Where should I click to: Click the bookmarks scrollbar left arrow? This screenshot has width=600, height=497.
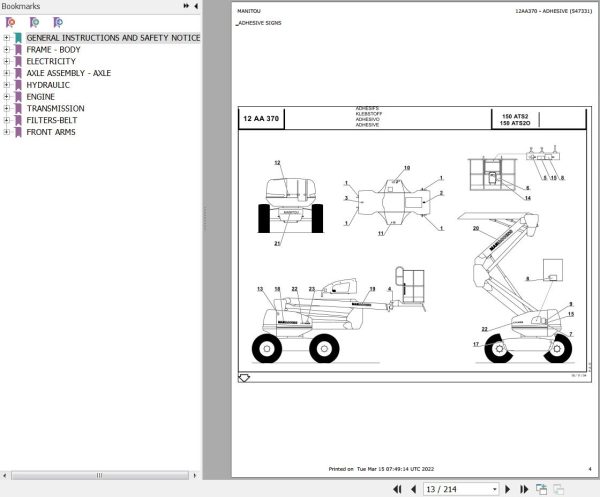tap(5, 476)
